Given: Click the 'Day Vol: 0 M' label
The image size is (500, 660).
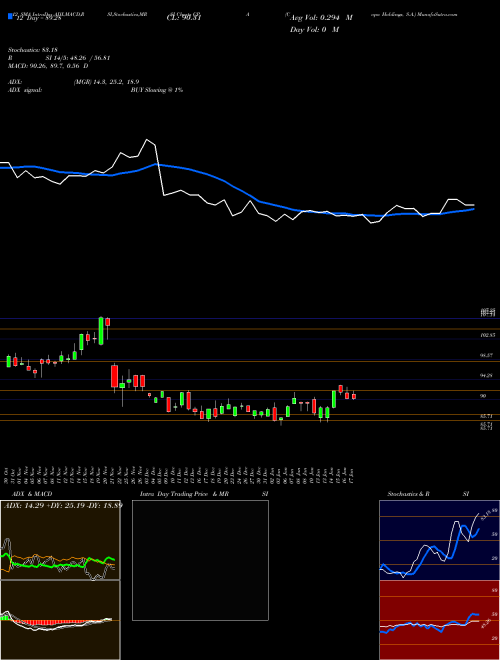Looking at the screenshot, I should pyautogui.click(x=314, y=30).
